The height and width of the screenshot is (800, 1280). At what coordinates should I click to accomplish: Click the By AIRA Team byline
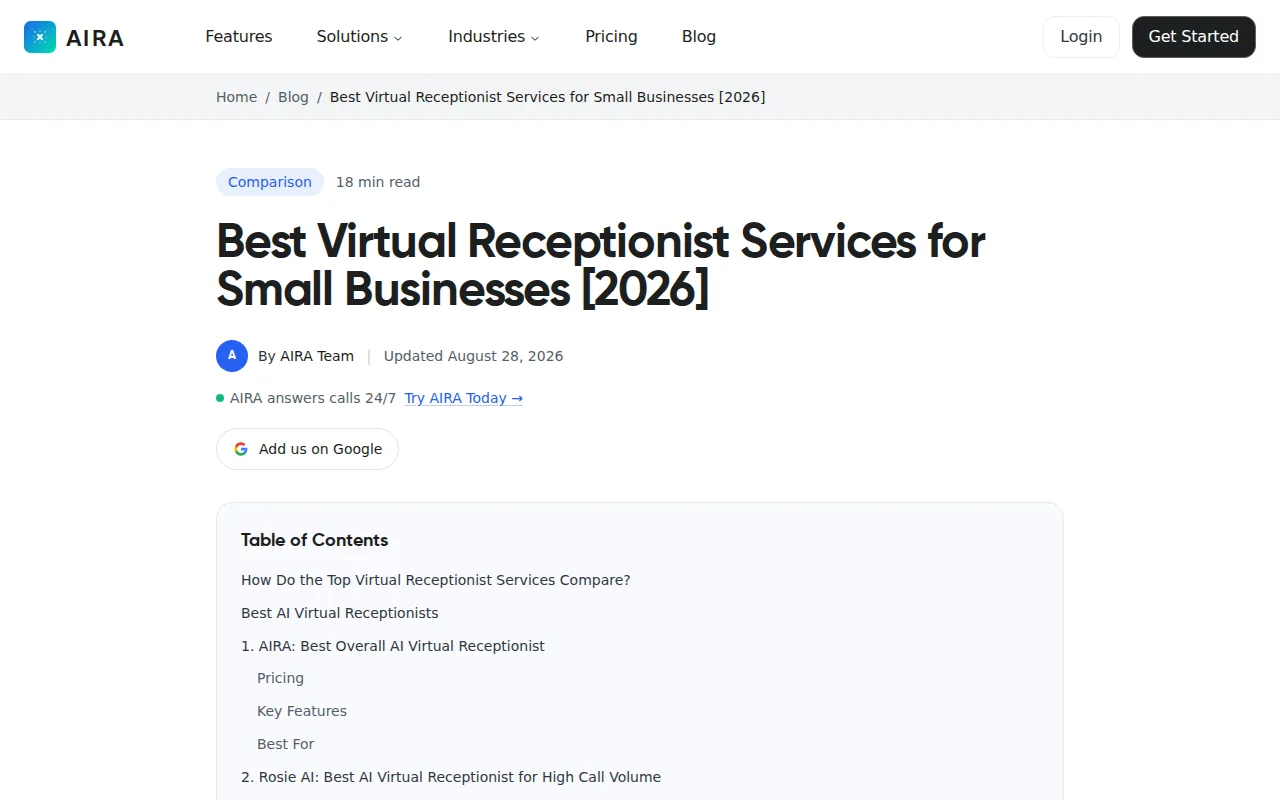pos(306,356)
